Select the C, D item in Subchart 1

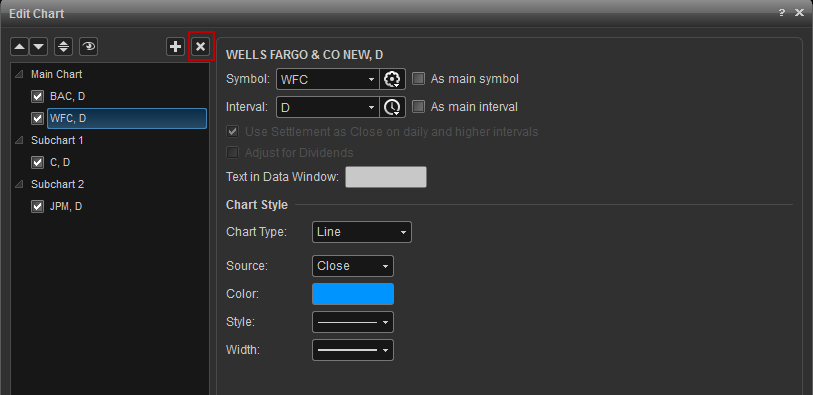[x=60, y=163]
